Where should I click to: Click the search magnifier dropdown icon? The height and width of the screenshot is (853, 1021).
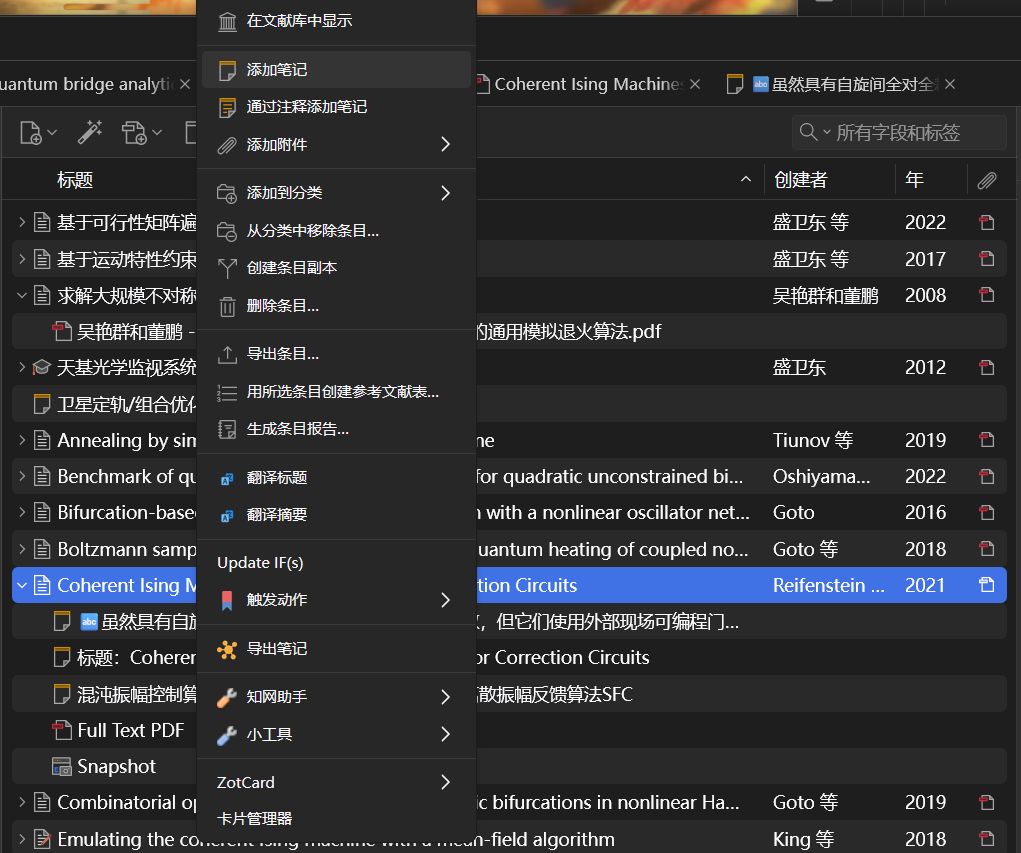tap(813, 132)
